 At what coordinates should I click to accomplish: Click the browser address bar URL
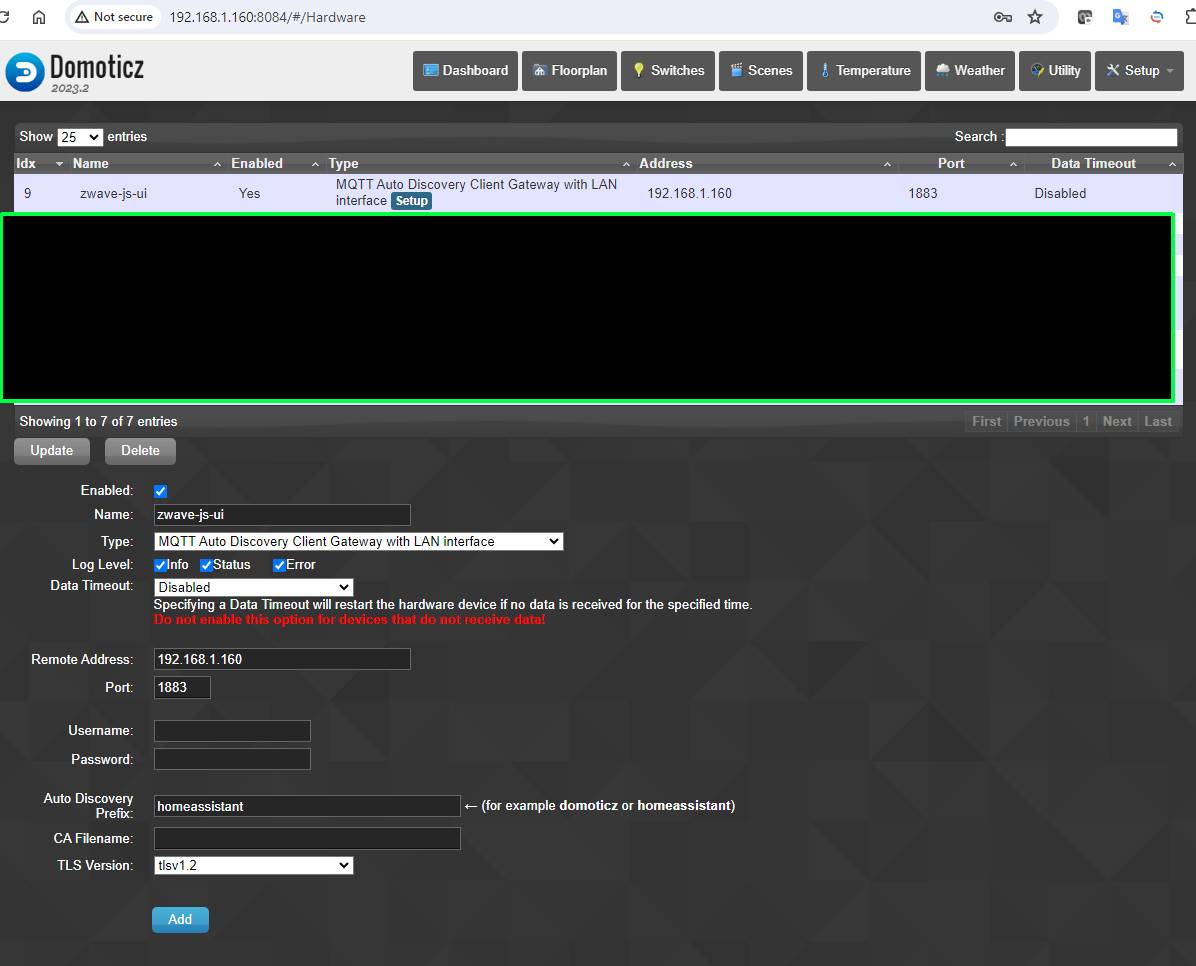click(267, 17)
